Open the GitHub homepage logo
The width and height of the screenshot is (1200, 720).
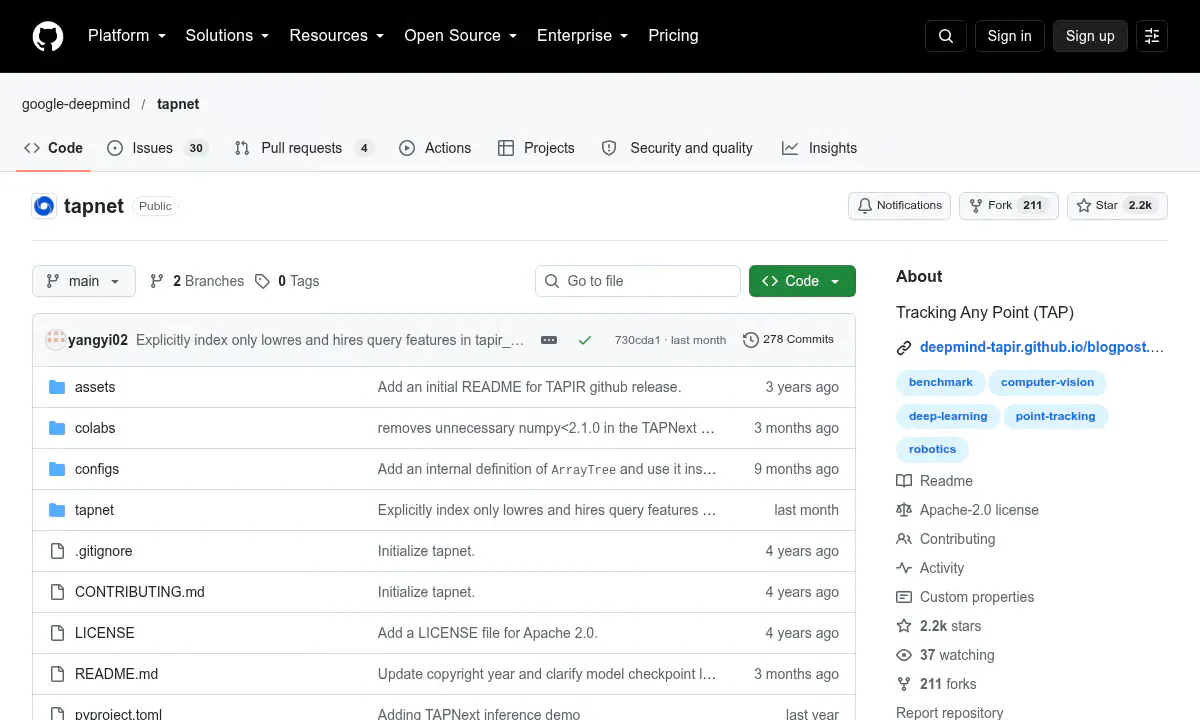pyautogui.click(x=48, y=36)
